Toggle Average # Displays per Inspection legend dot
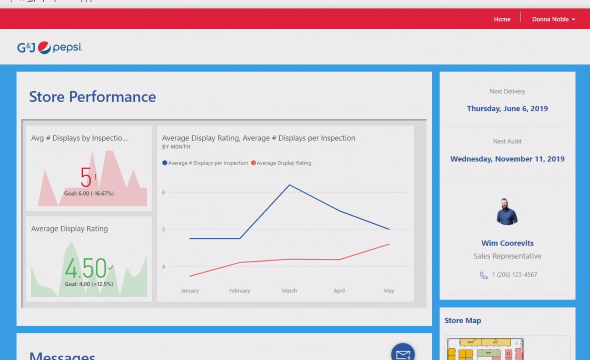 point(164,163)
